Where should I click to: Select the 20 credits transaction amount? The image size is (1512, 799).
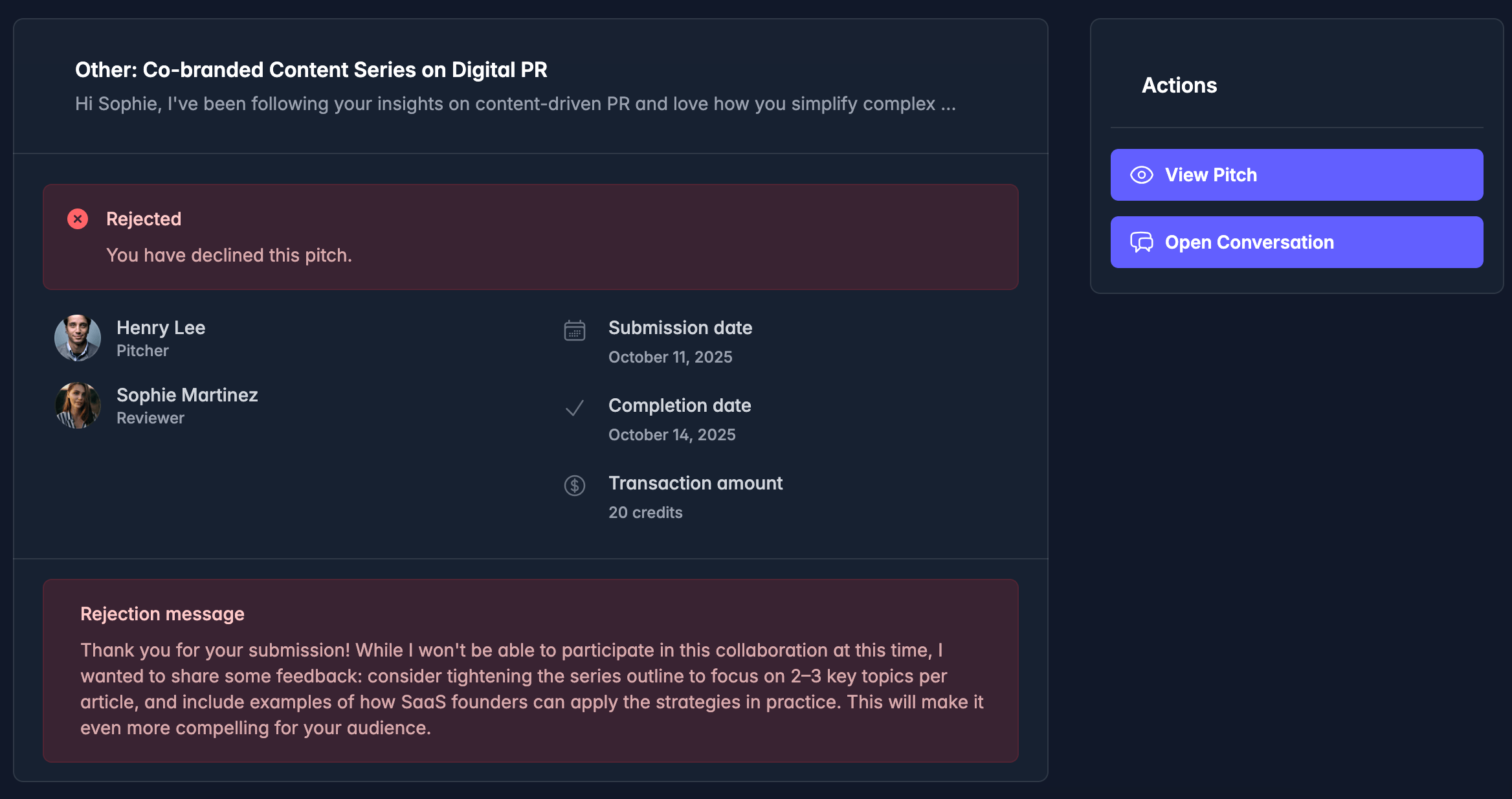pos(645,512)
